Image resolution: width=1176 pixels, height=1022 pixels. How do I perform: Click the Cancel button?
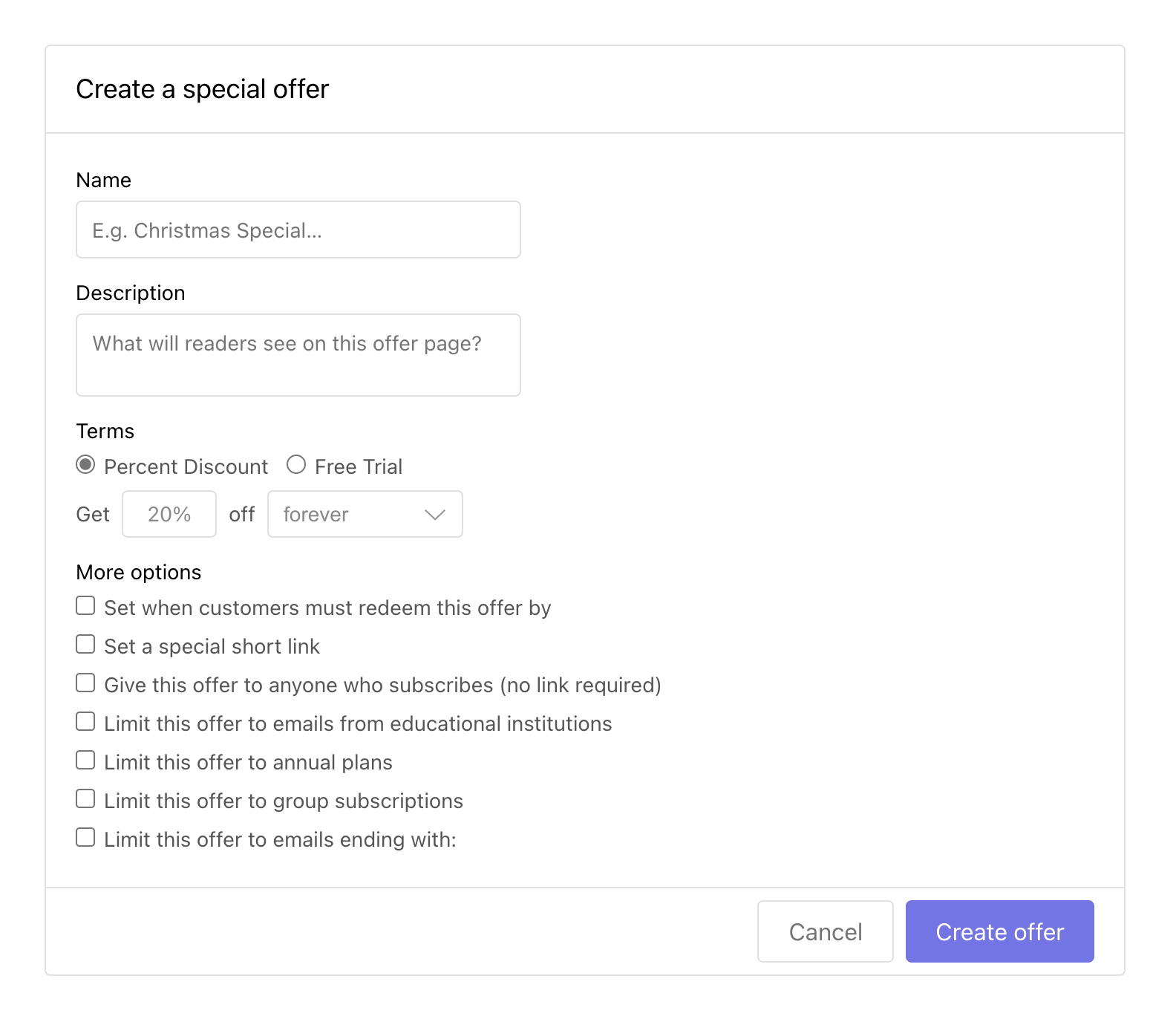point(825,931)
